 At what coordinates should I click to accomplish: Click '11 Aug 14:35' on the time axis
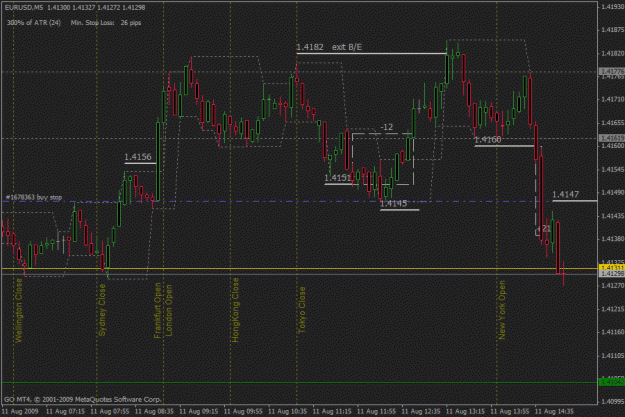tap(554, 411)
